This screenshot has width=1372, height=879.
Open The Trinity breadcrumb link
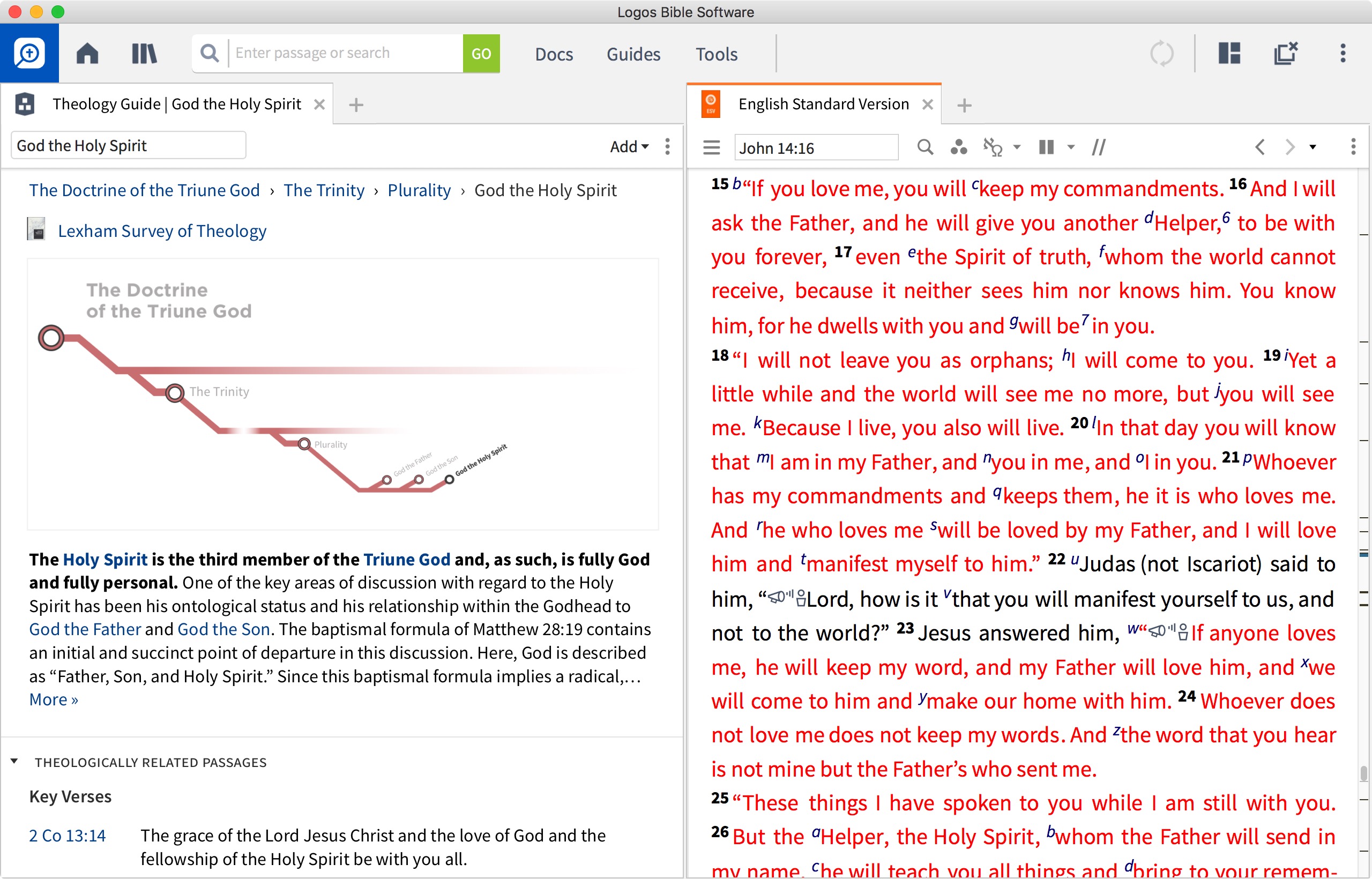click(324, 190)
